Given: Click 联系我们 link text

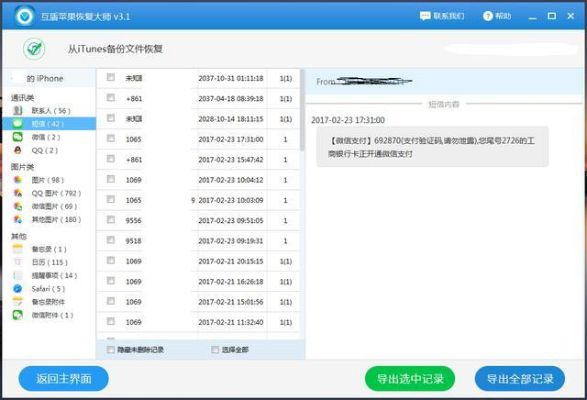Looking at the screenshot, I should click(449, 16).
